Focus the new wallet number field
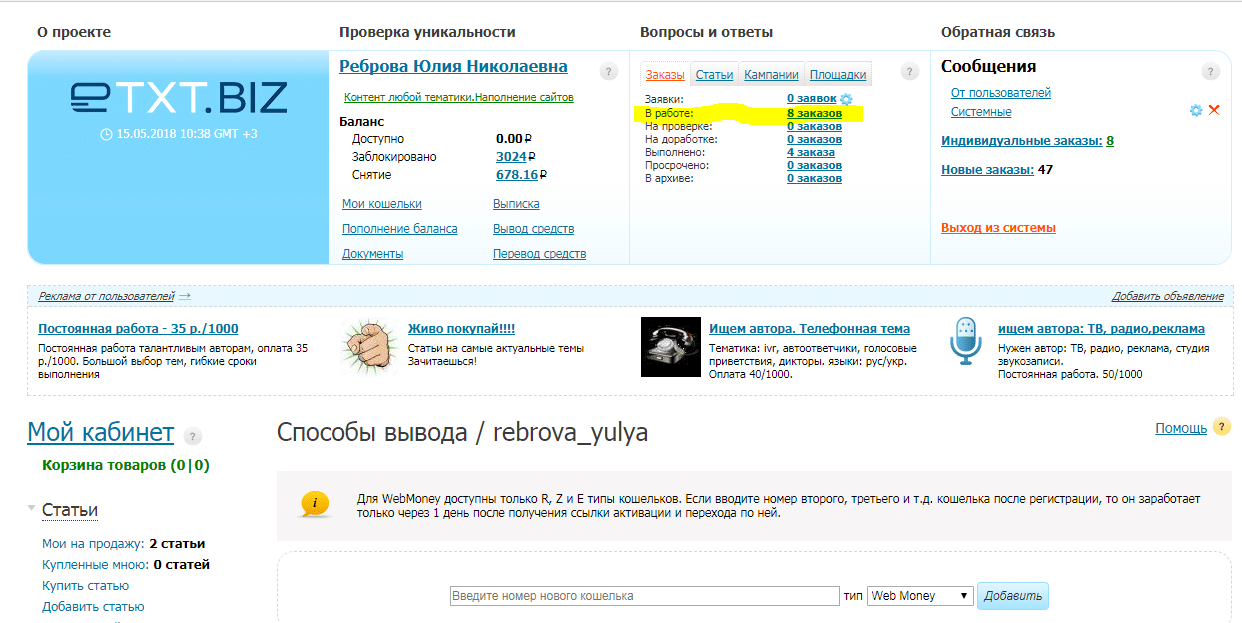1242x623 pixels. (x=644, y=596)
